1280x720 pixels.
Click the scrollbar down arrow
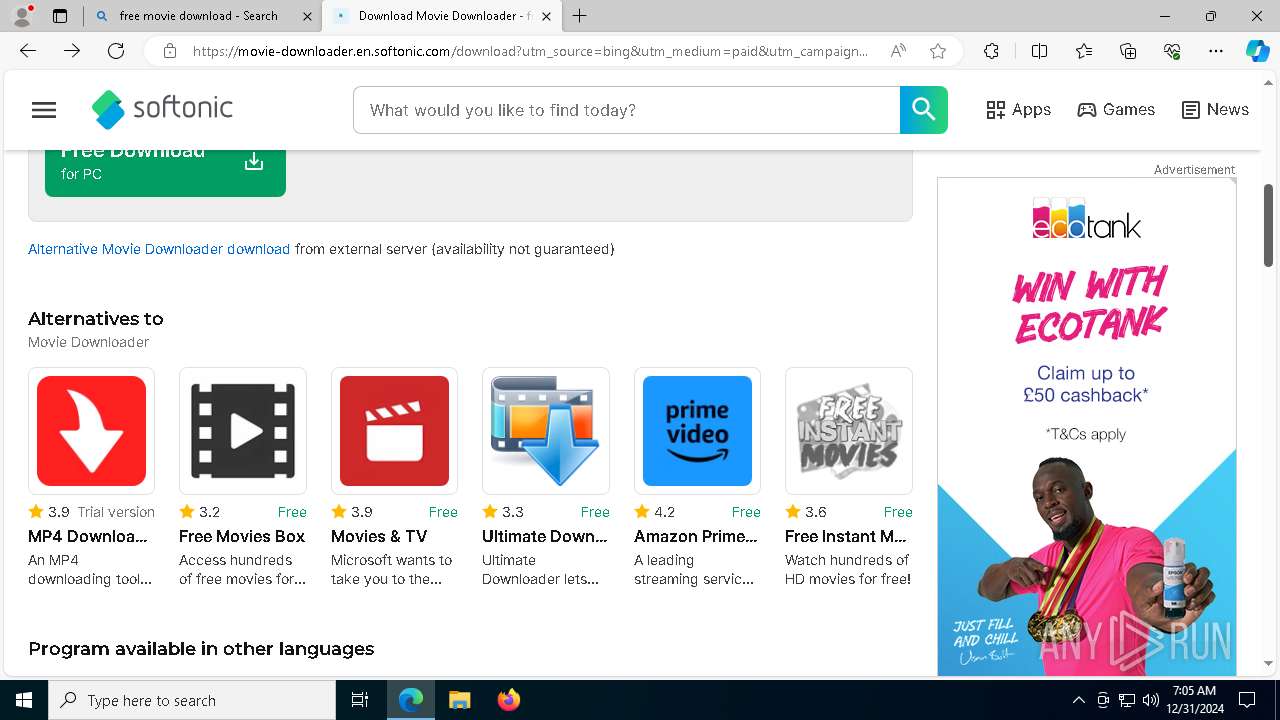coord(1269,663)
